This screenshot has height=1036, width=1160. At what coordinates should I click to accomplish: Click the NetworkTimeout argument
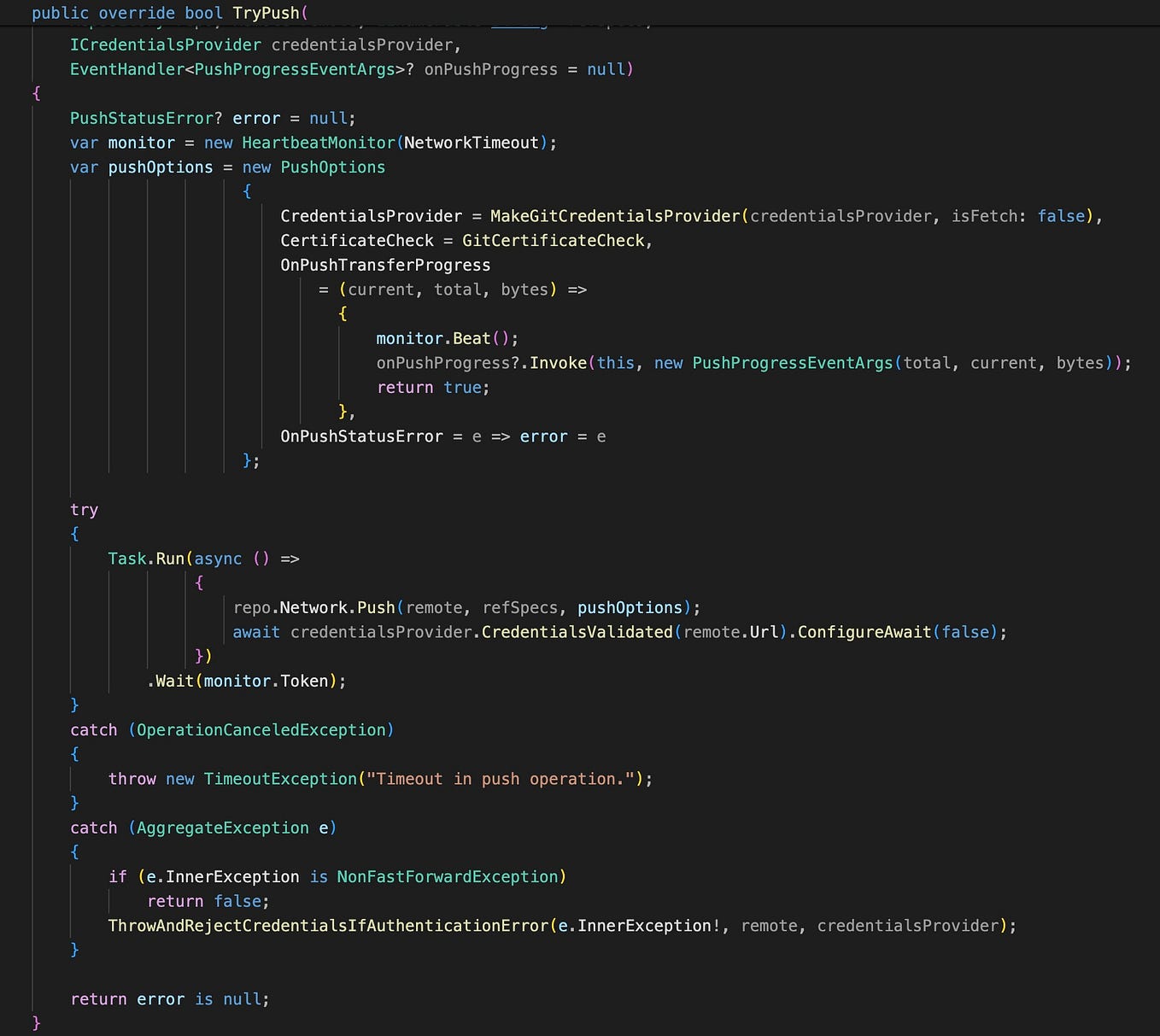pyautogui.click(x=472, y=143)
